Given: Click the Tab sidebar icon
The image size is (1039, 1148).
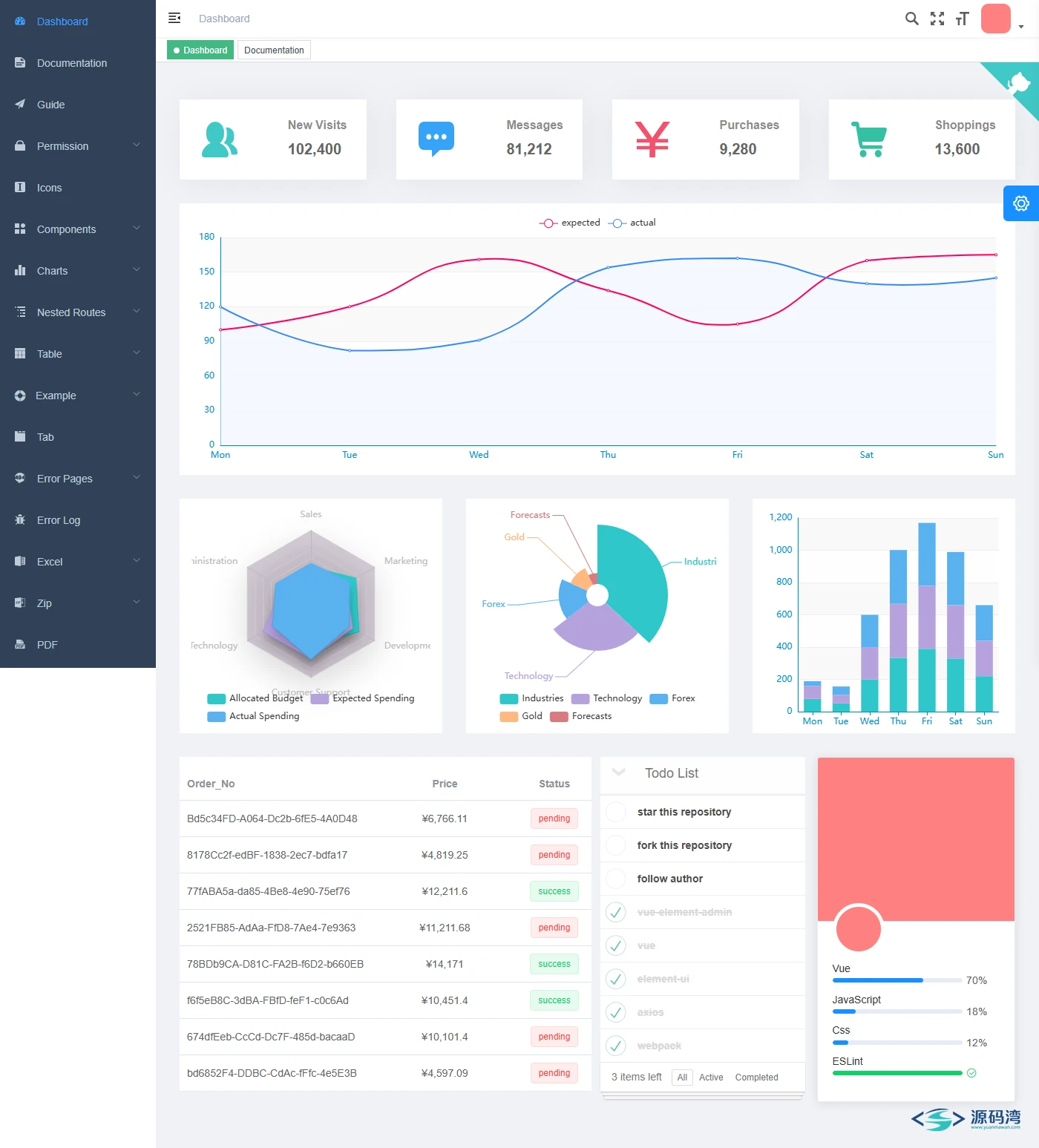Looking at the screenshot, I should pos(20,437).
